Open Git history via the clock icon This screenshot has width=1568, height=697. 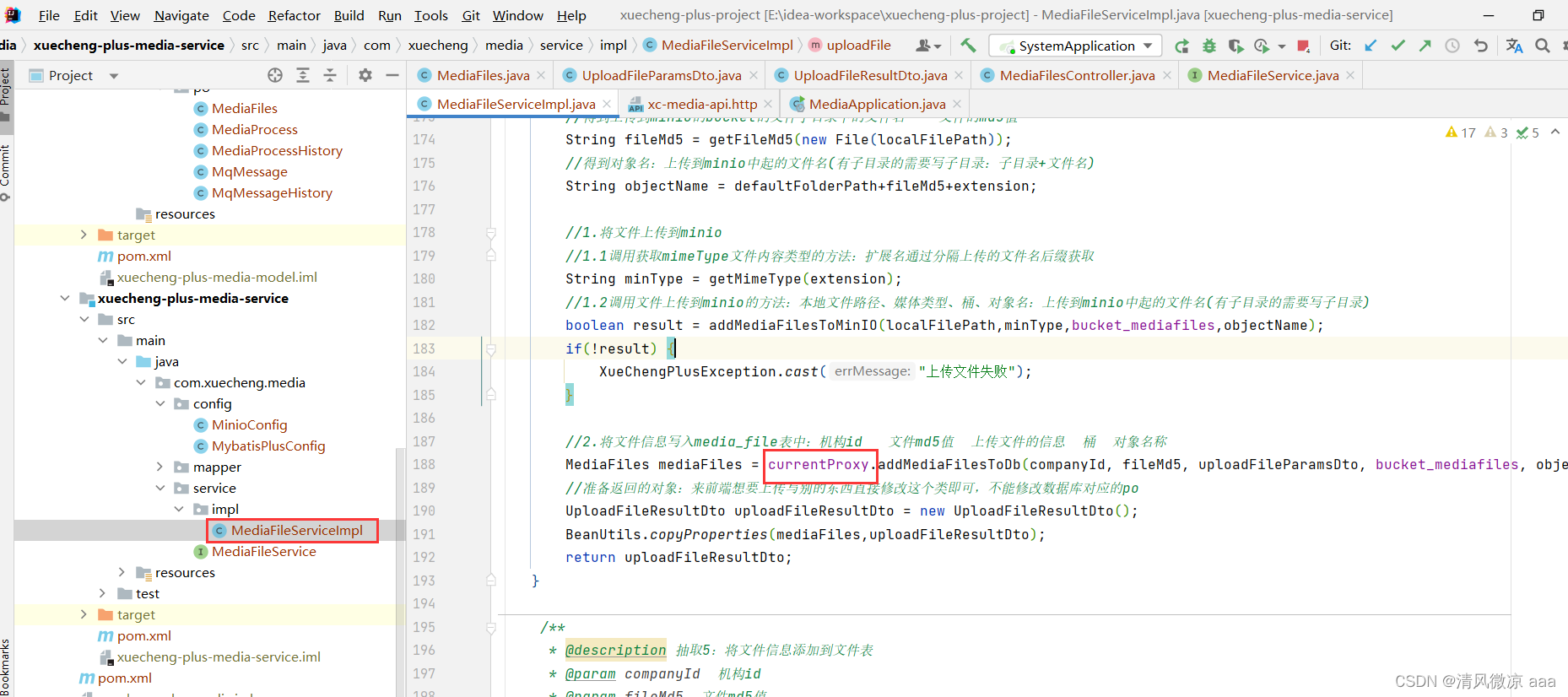(x=1452, y=46)
